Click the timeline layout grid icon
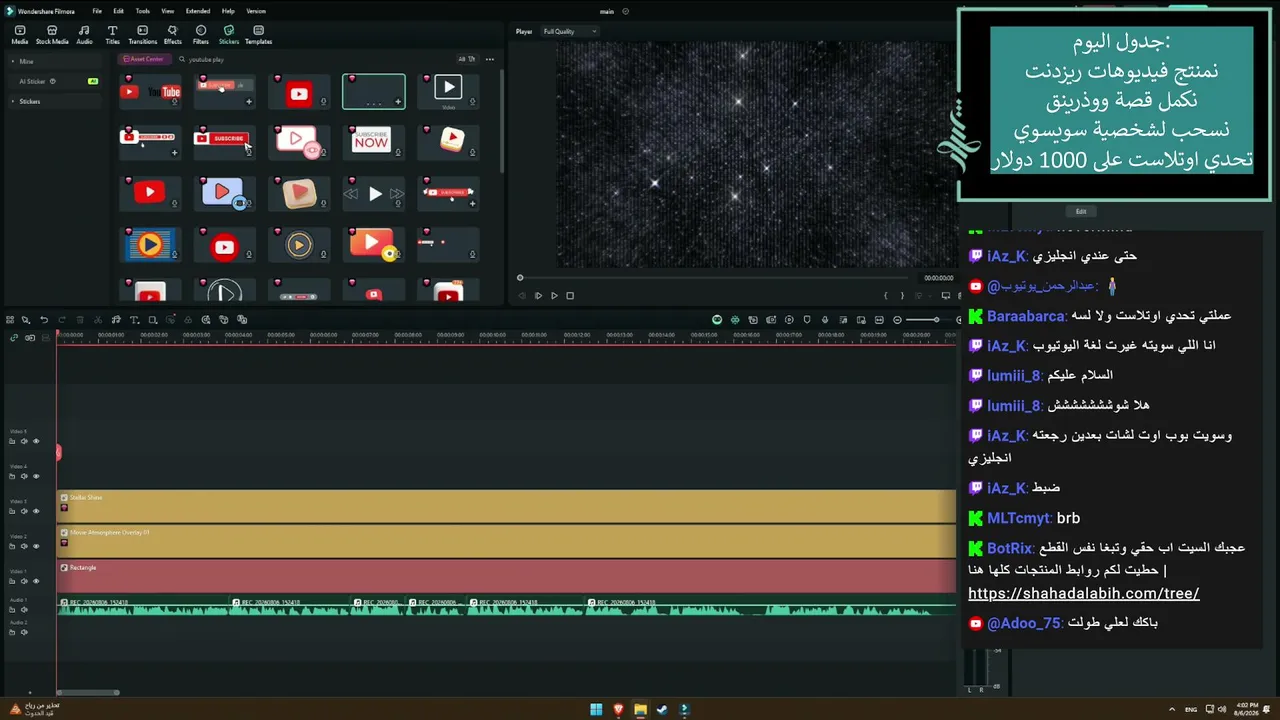The height and width of the screenshot is (720, 1280). [10, 320]
